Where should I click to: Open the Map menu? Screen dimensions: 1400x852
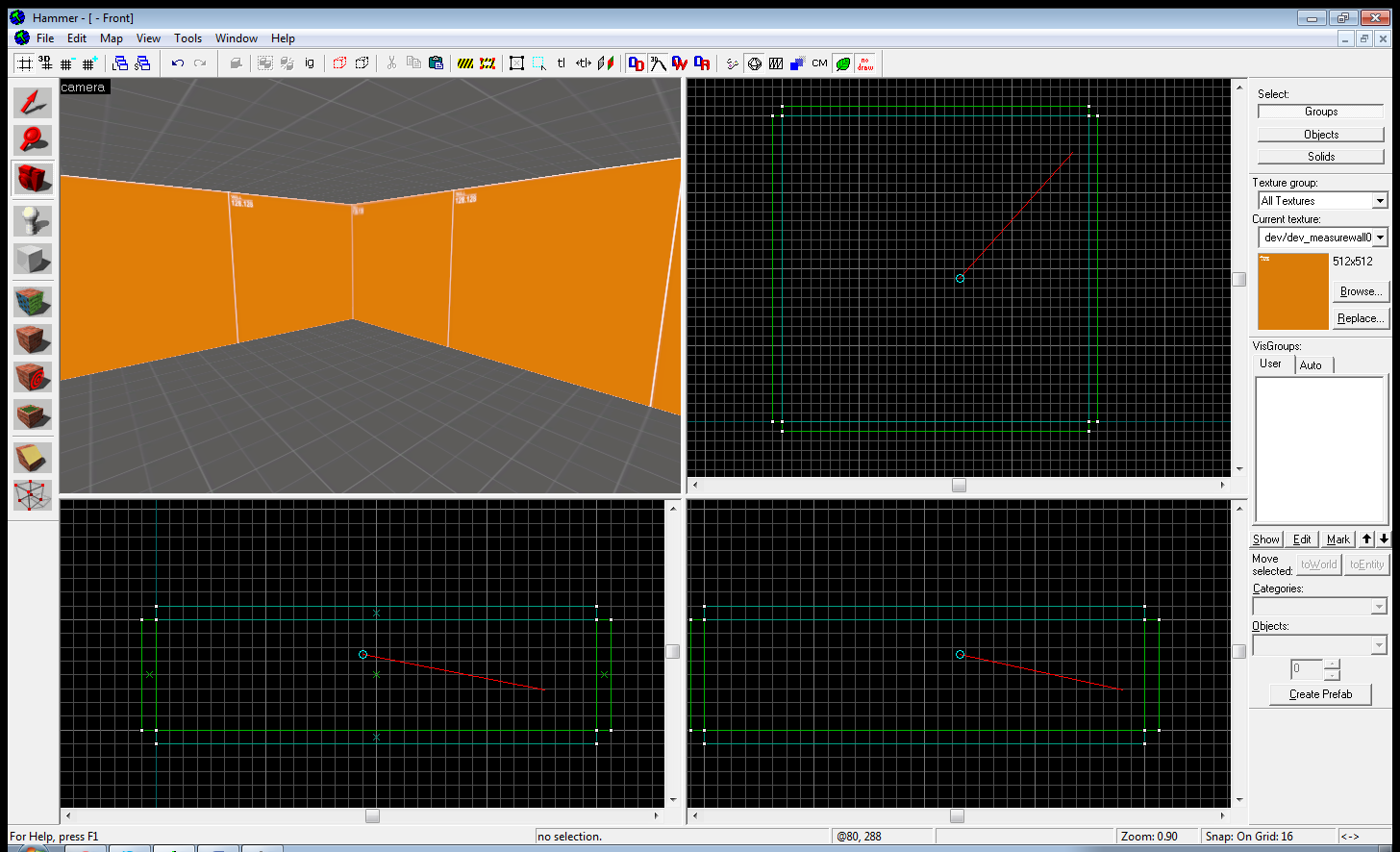coord(112,38)
